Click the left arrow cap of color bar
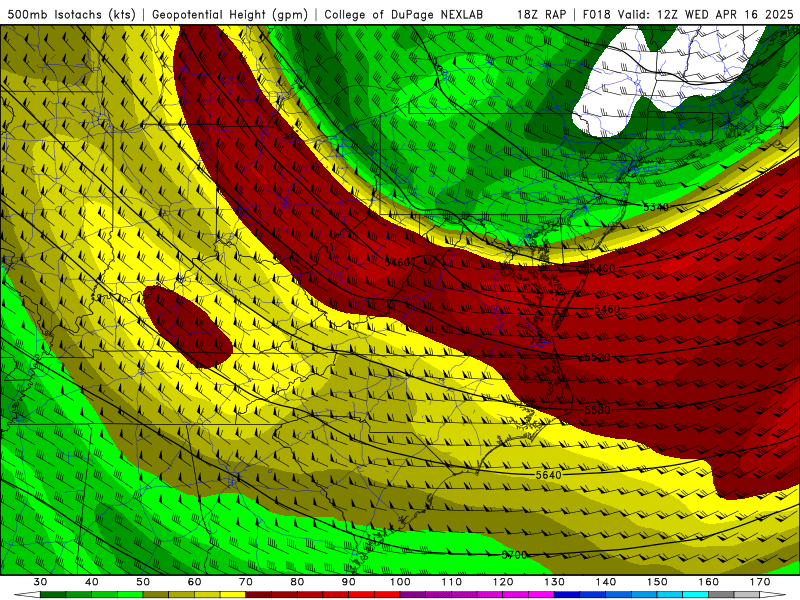 tap(27, 595)
